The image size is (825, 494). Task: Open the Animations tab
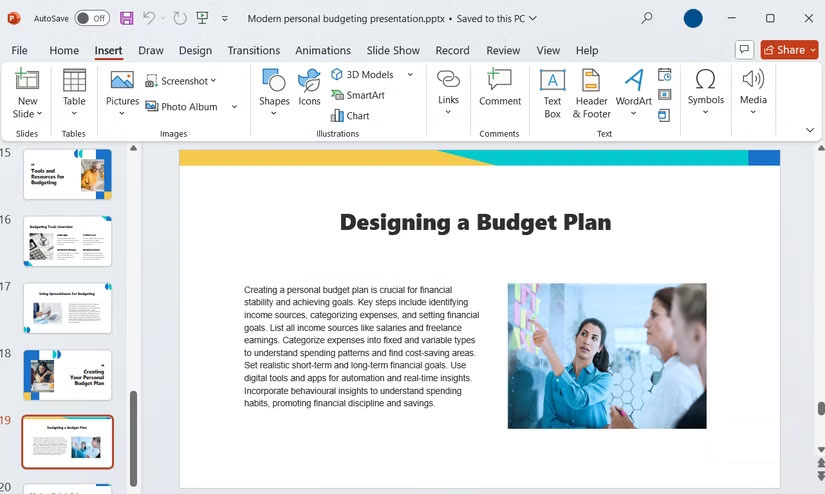(323, 50)
